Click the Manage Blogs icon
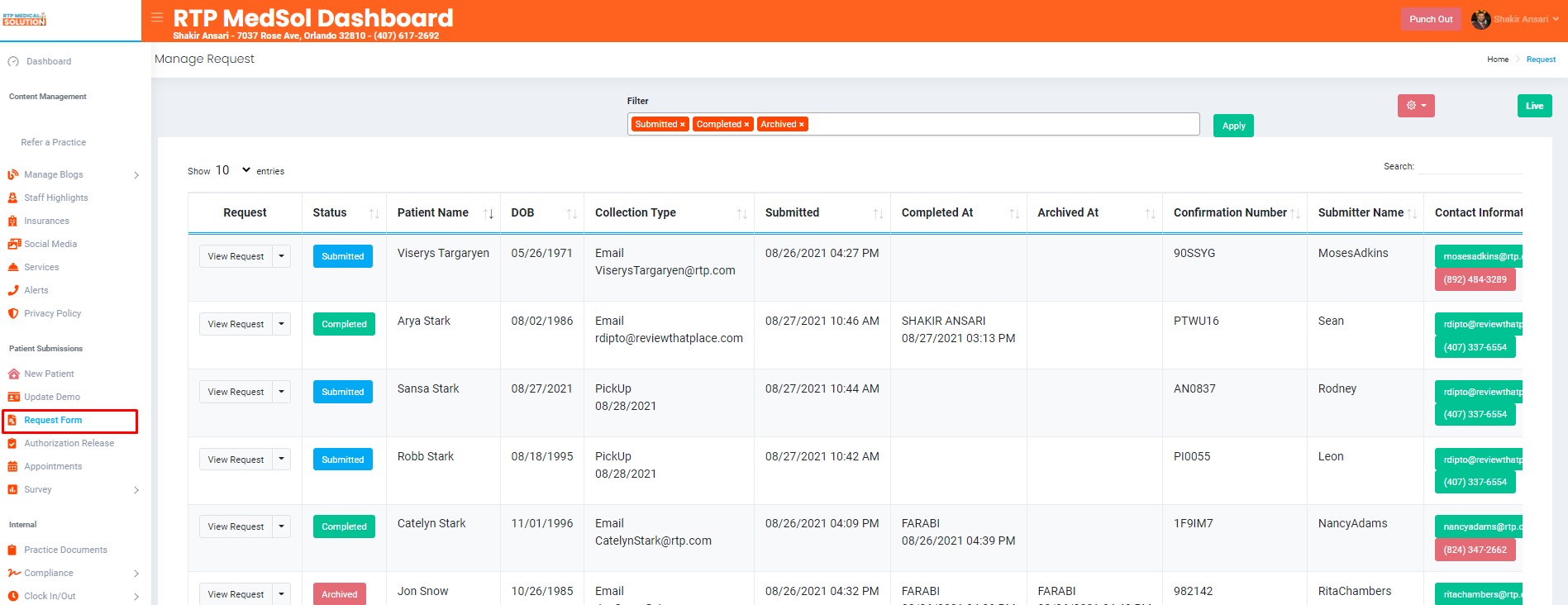The width and height of the screenshot is (1568, 605). 13,174
